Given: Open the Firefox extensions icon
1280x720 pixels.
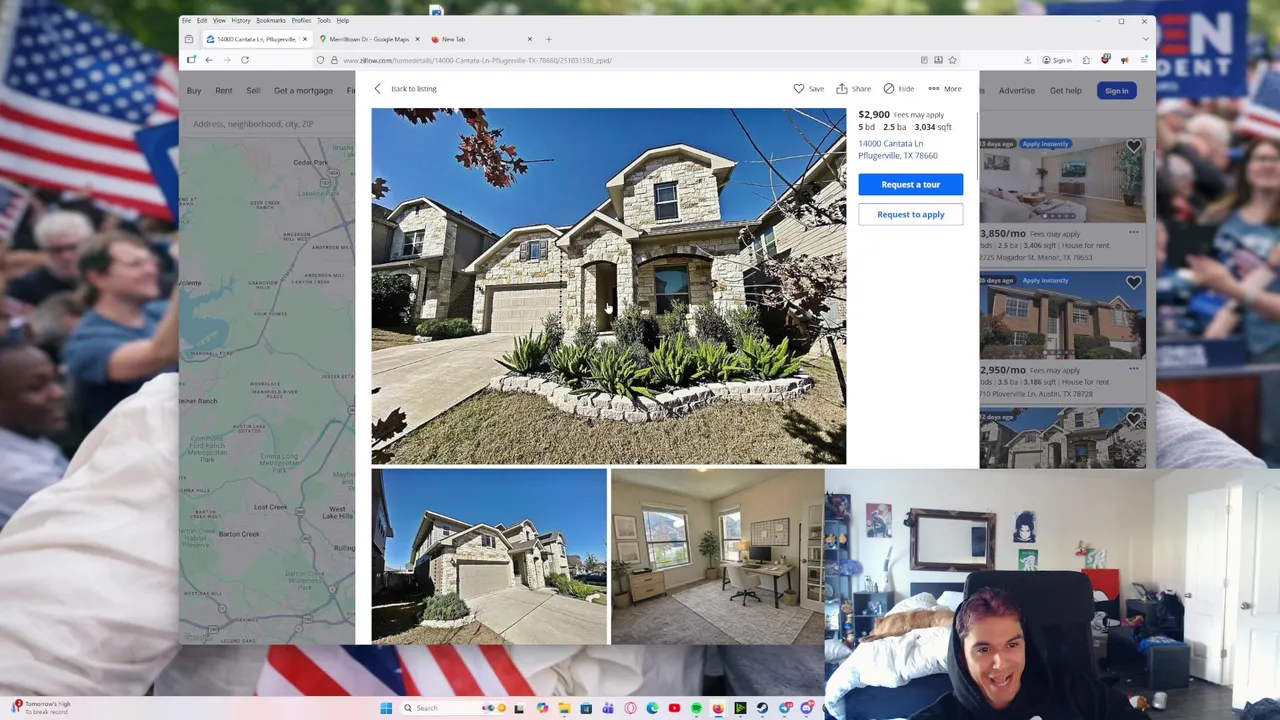Looking at the screenshot, I should click(x=1086, y=60).
